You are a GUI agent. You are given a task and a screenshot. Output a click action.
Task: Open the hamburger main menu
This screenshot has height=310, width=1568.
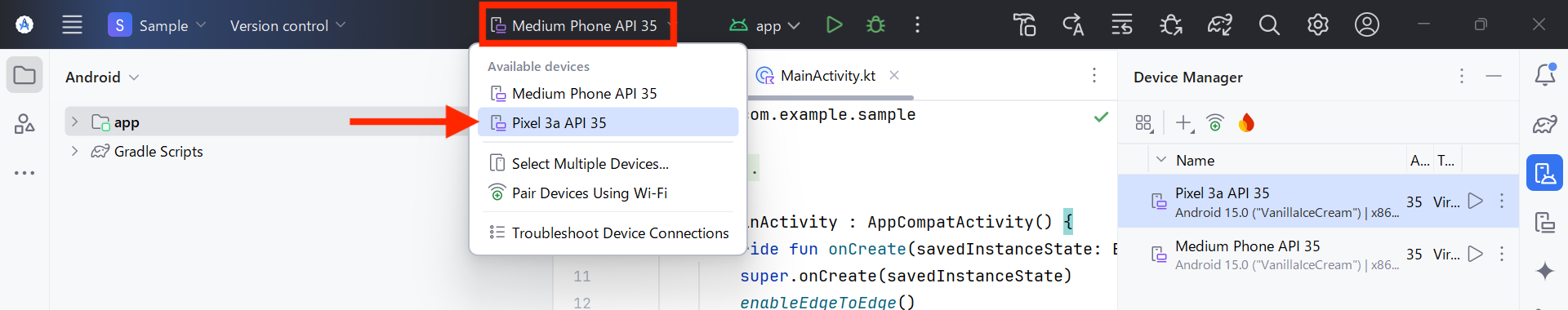point(72,25)
